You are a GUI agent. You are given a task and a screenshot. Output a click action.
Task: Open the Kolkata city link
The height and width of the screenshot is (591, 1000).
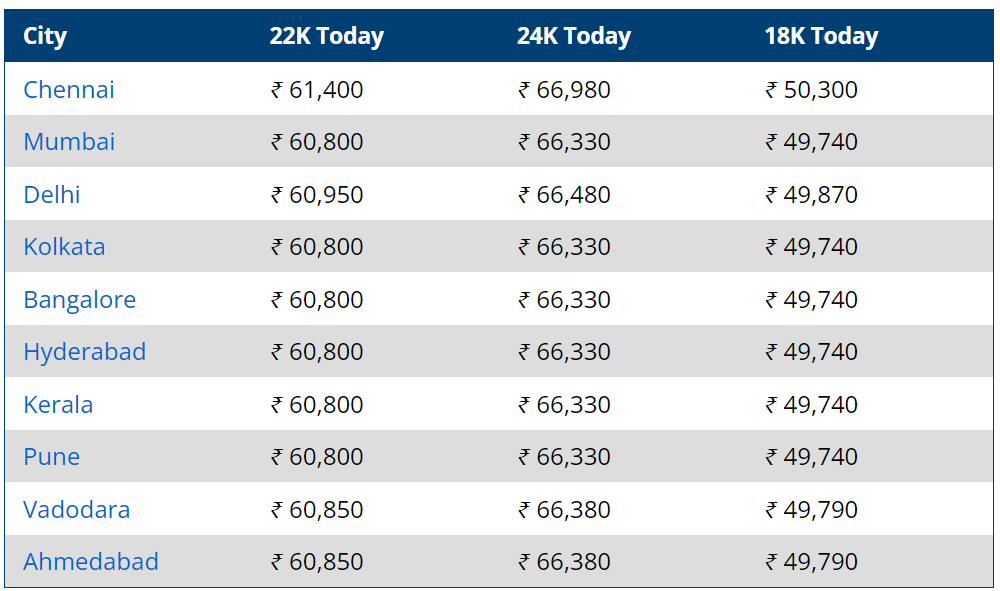click(64, 247)
